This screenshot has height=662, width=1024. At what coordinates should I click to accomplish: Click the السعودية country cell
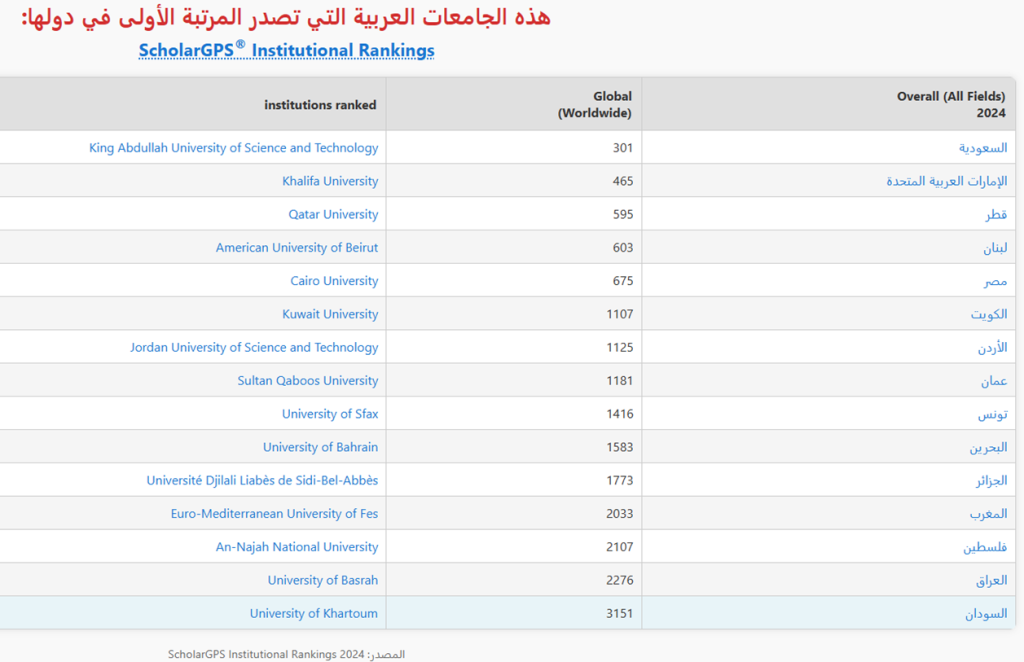pyautogui.click(x=983, y=148)
